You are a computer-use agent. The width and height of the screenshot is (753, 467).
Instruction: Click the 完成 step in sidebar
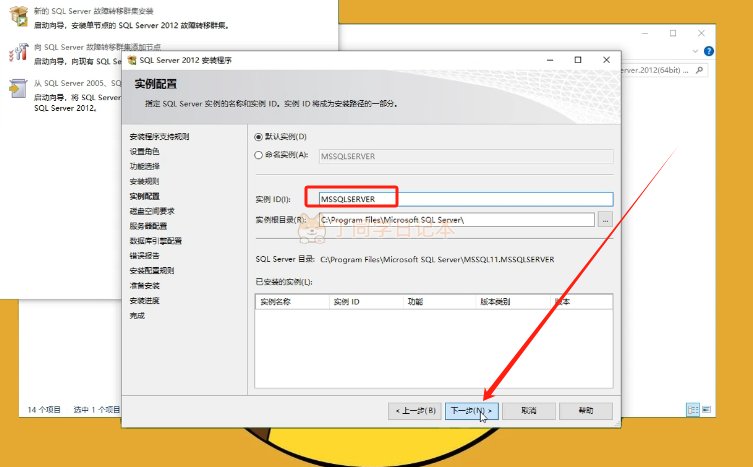(137, 315)
